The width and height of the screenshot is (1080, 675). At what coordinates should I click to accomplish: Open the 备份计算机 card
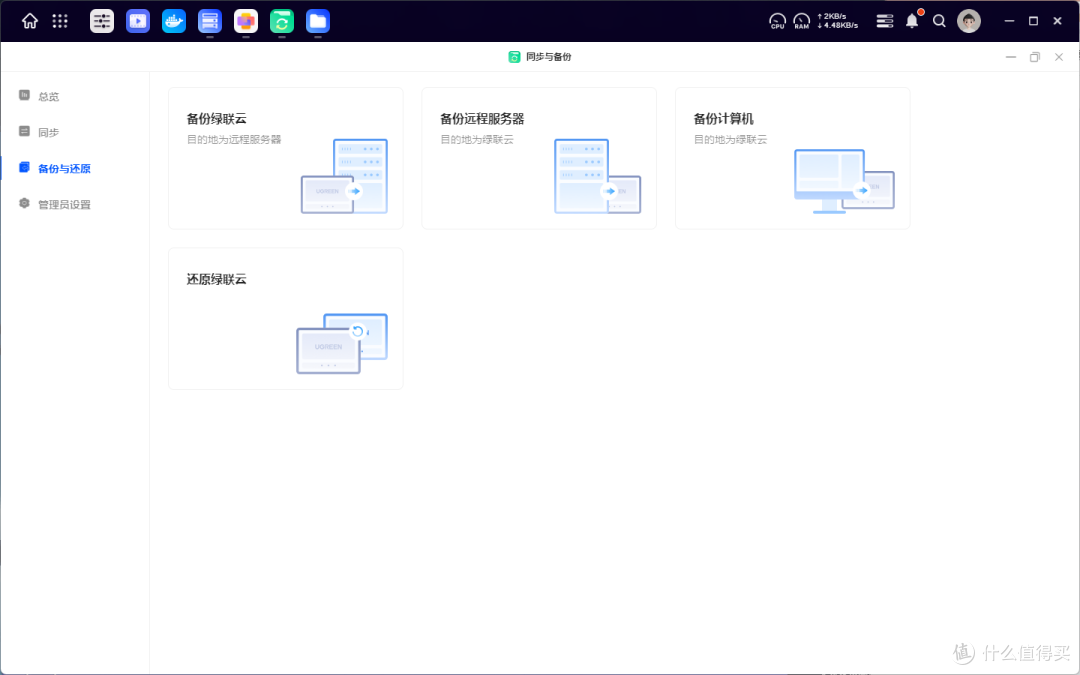(x=793, y=158)
